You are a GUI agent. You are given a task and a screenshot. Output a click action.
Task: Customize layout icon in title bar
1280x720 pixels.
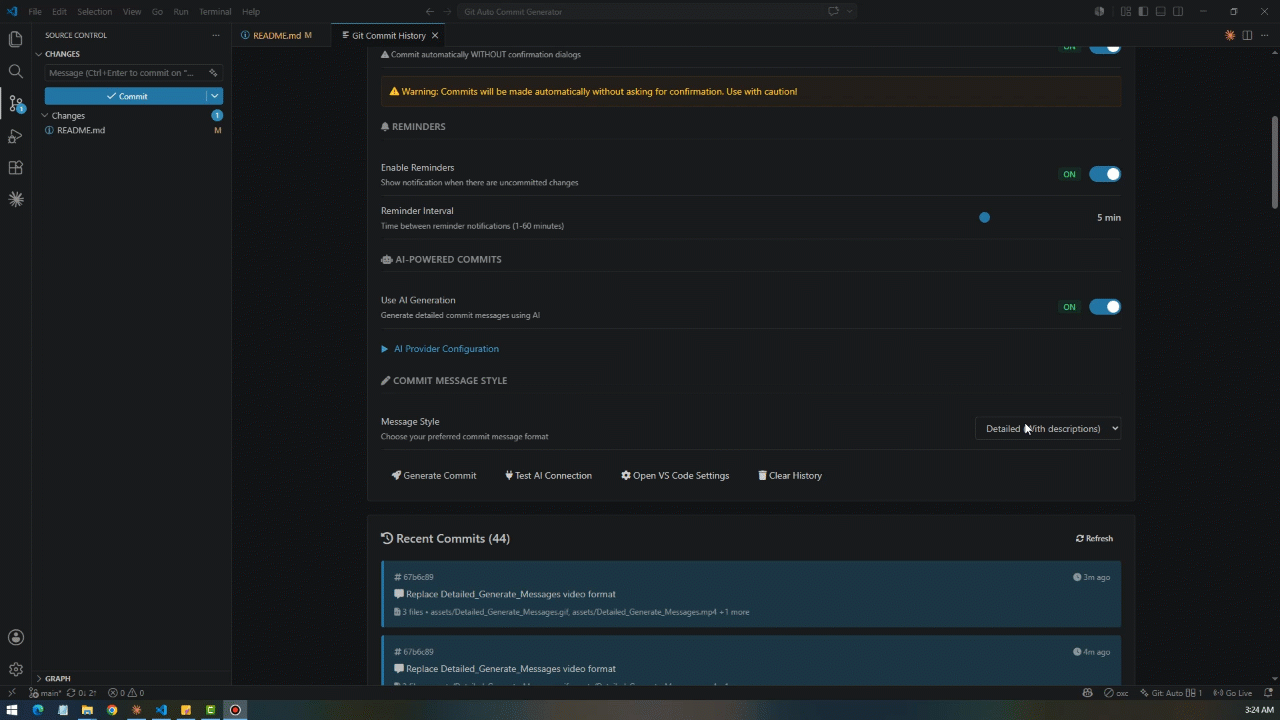click(1126, 11)
